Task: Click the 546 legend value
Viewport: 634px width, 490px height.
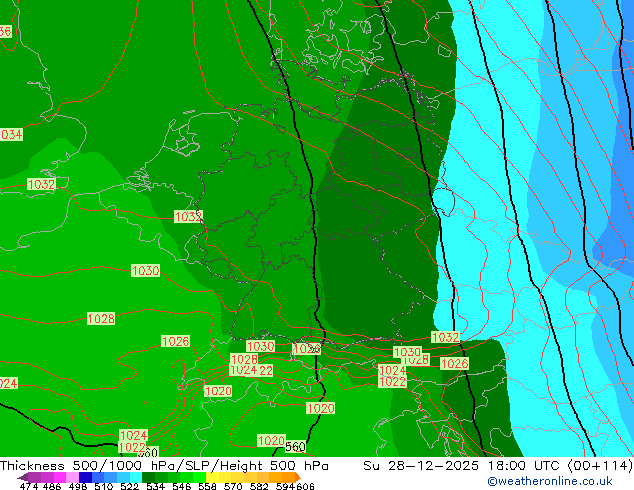Action: (182, 486)
